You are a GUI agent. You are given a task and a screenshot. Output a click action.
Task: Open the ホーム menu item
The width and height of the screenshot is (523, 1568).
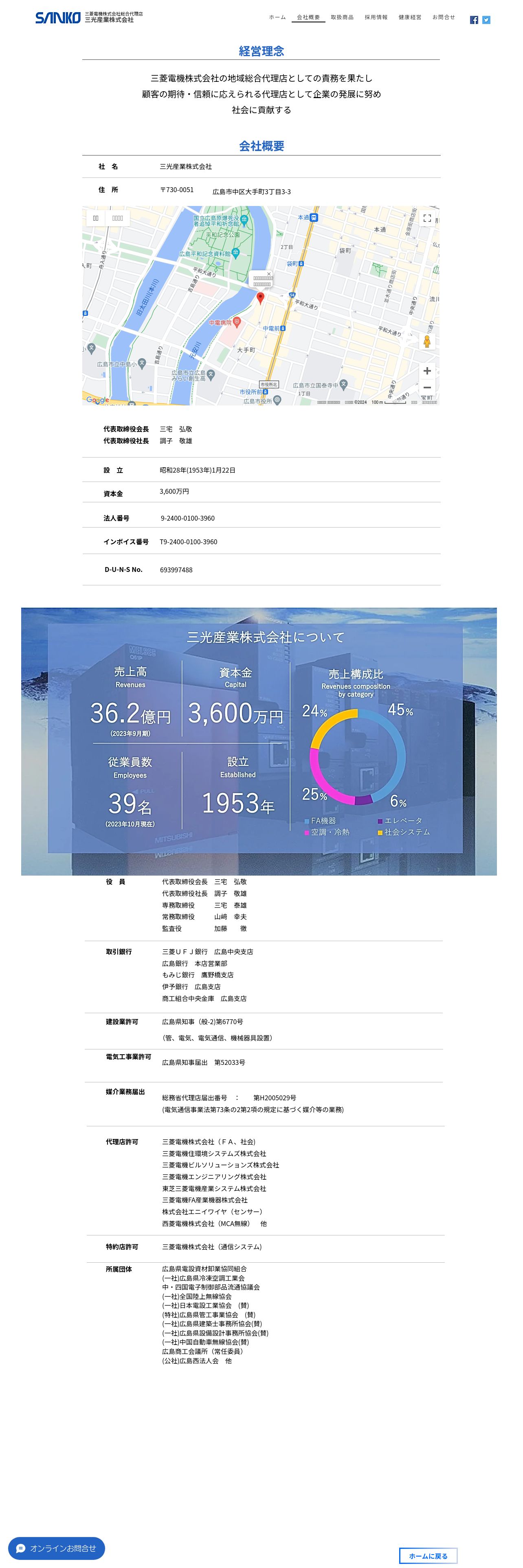click(x=278, y=17)
